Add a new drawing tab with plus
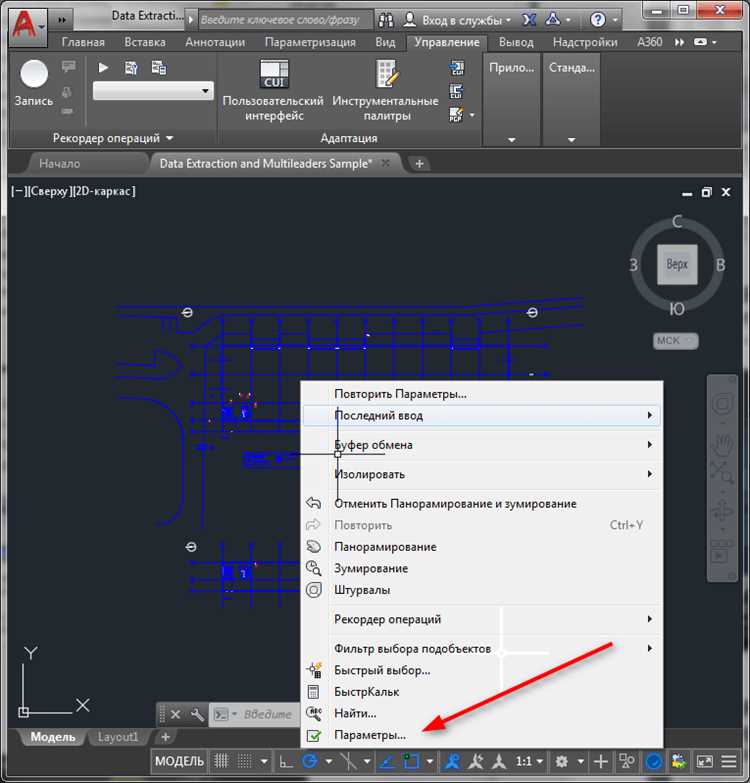Viewport: 750px width, 783px height. pos(419,163)
